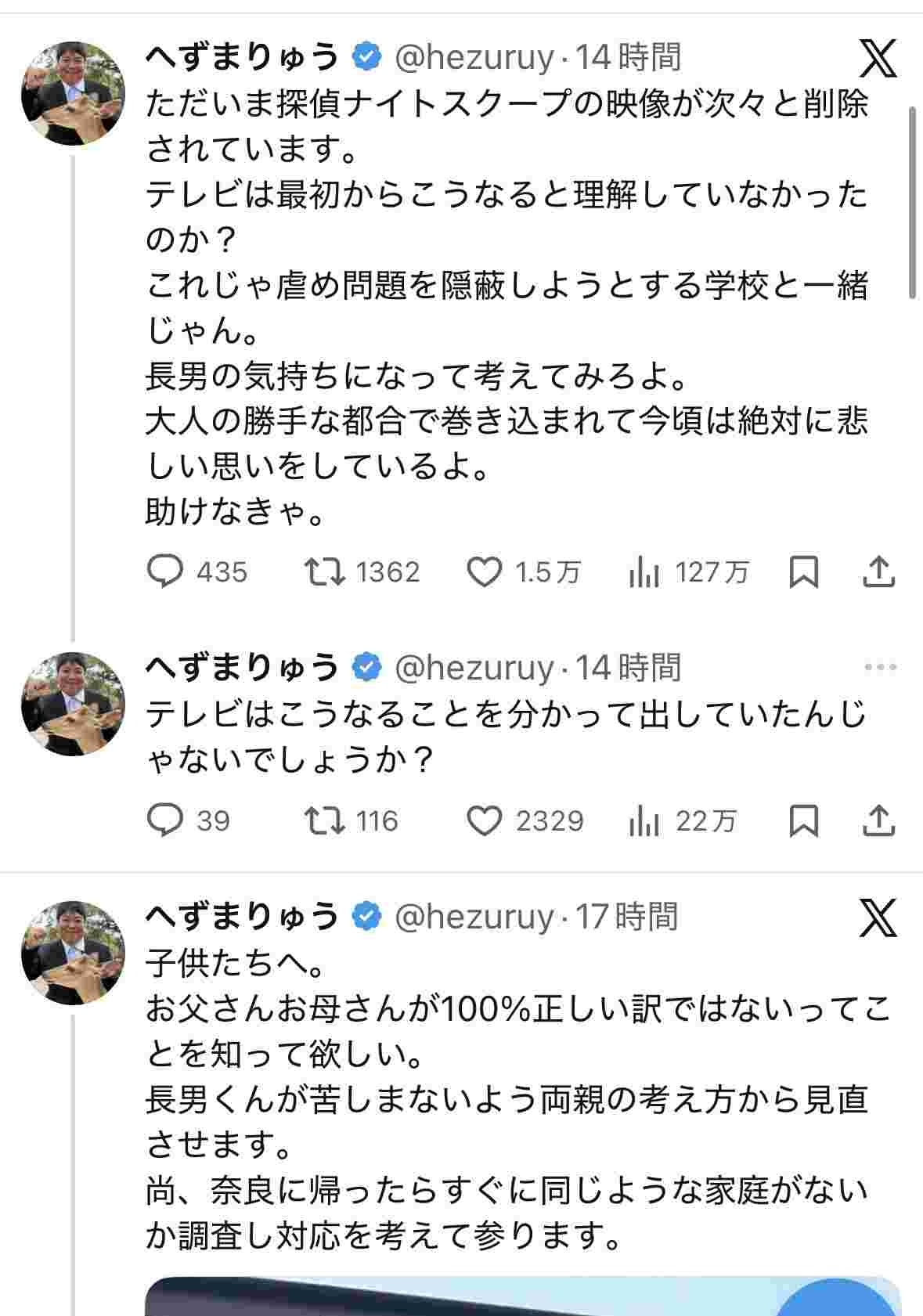View analytics of the 127万 views post
Viewport: 923px width, 1316px height.
tap(644, 573)
